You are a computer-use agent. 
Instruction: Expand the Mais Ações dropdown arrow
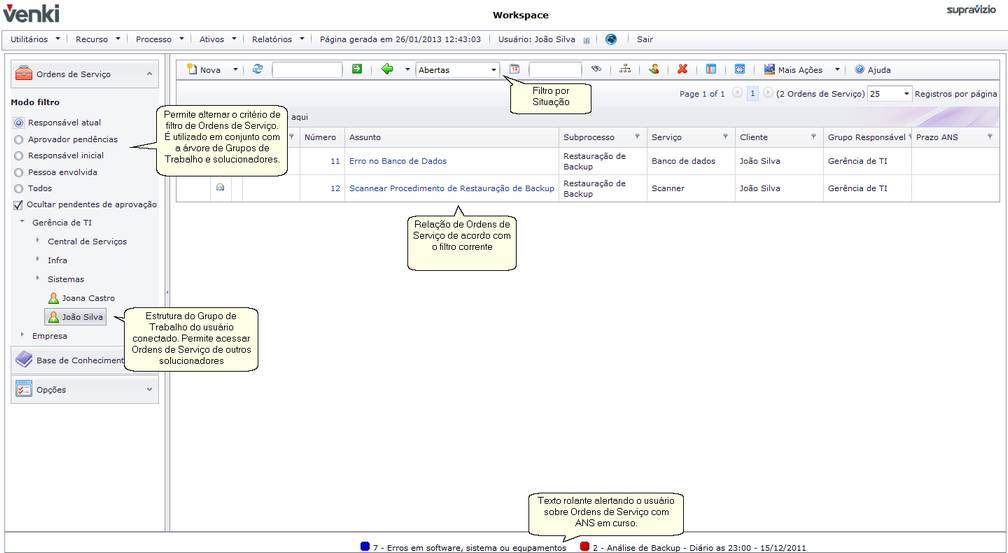838,69
